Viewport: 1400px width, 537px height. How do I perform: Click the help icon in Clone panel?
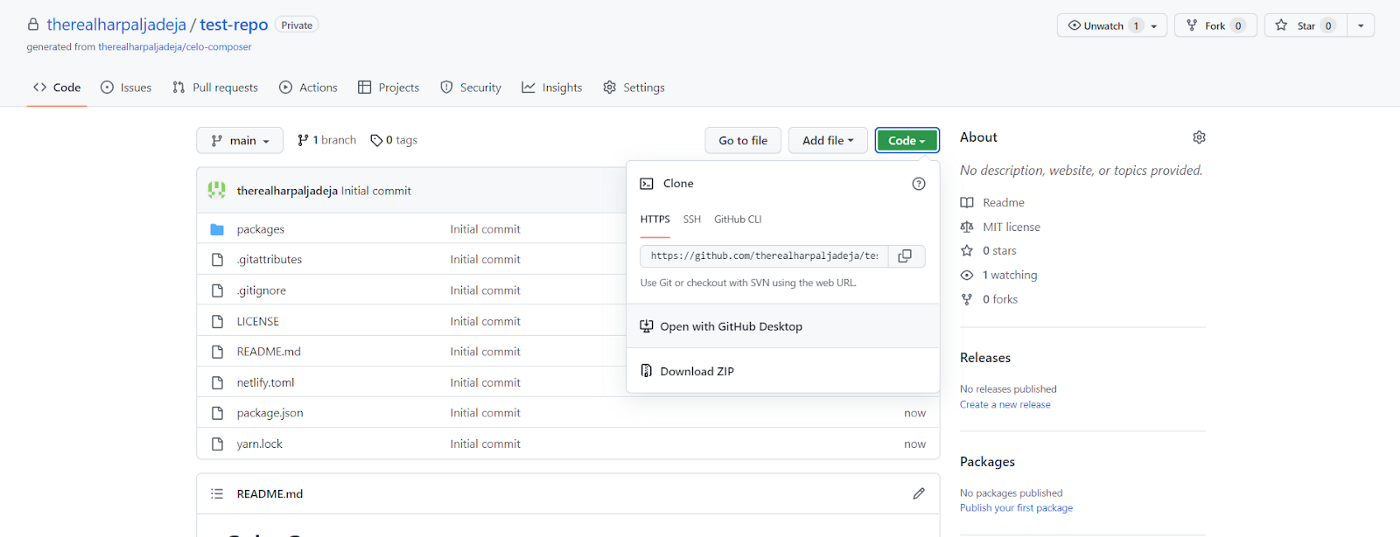pos(918,184)
